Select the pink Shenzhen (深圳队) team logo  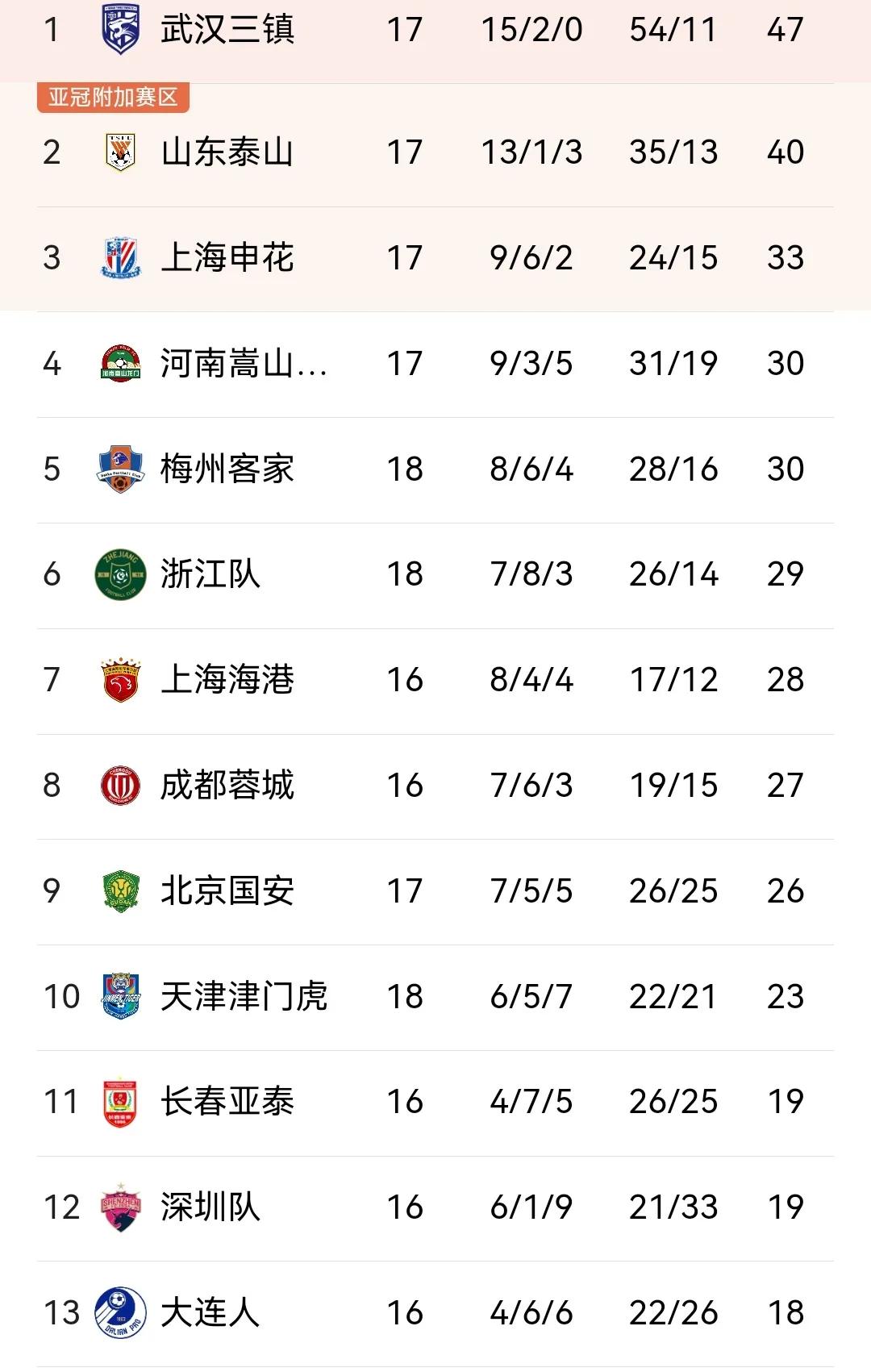pos(120,1207)
